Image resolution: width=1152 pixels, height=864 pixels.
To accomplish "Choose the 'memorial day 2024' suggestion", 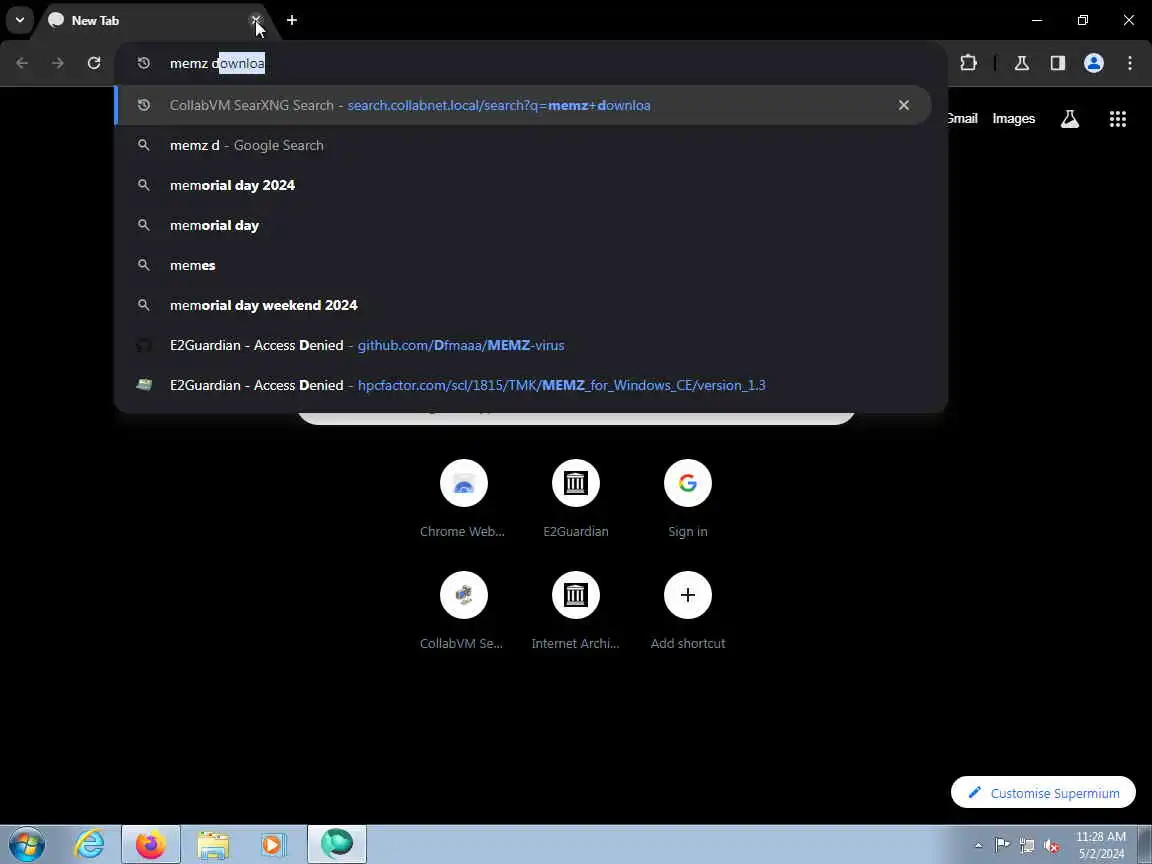I will point(523,185).
